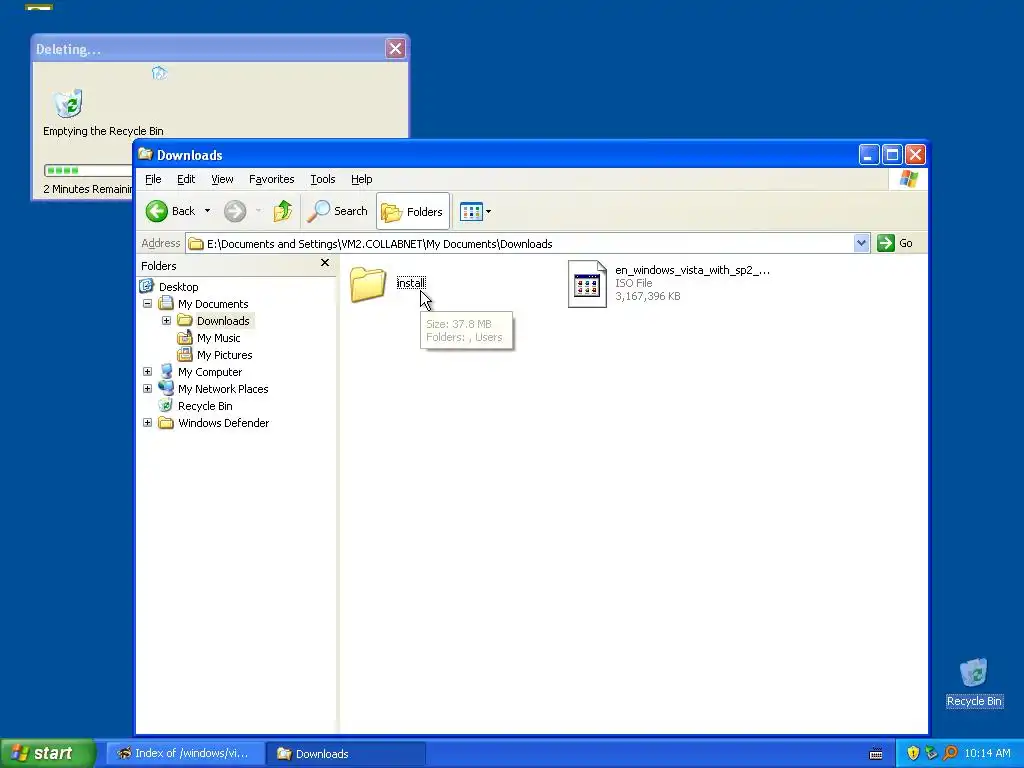
Task: Click the security shield tray icon
Action: (913, 754)
